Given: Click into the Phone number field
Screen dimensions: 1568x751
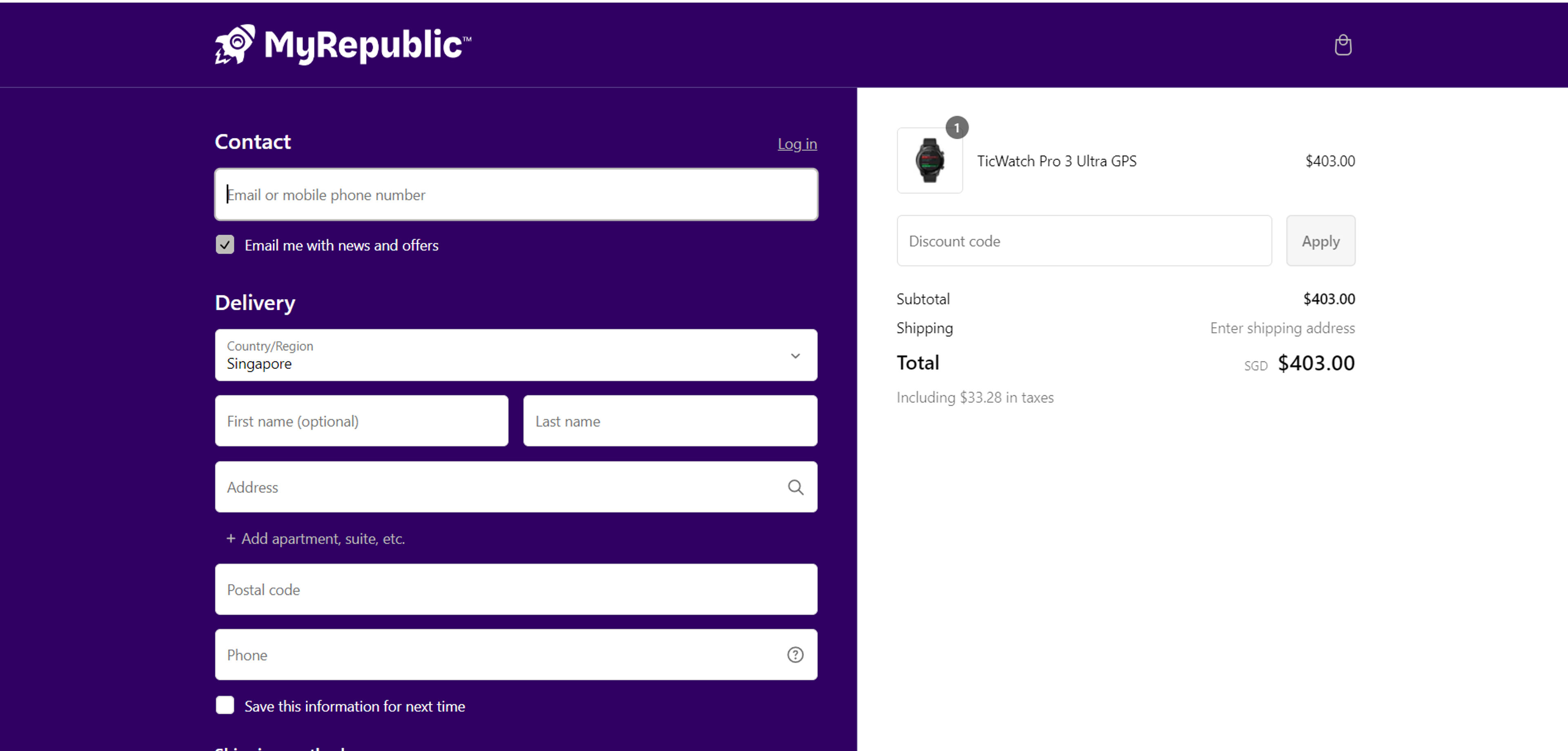Looking at the screenshot, I should [x=516, y=655].
